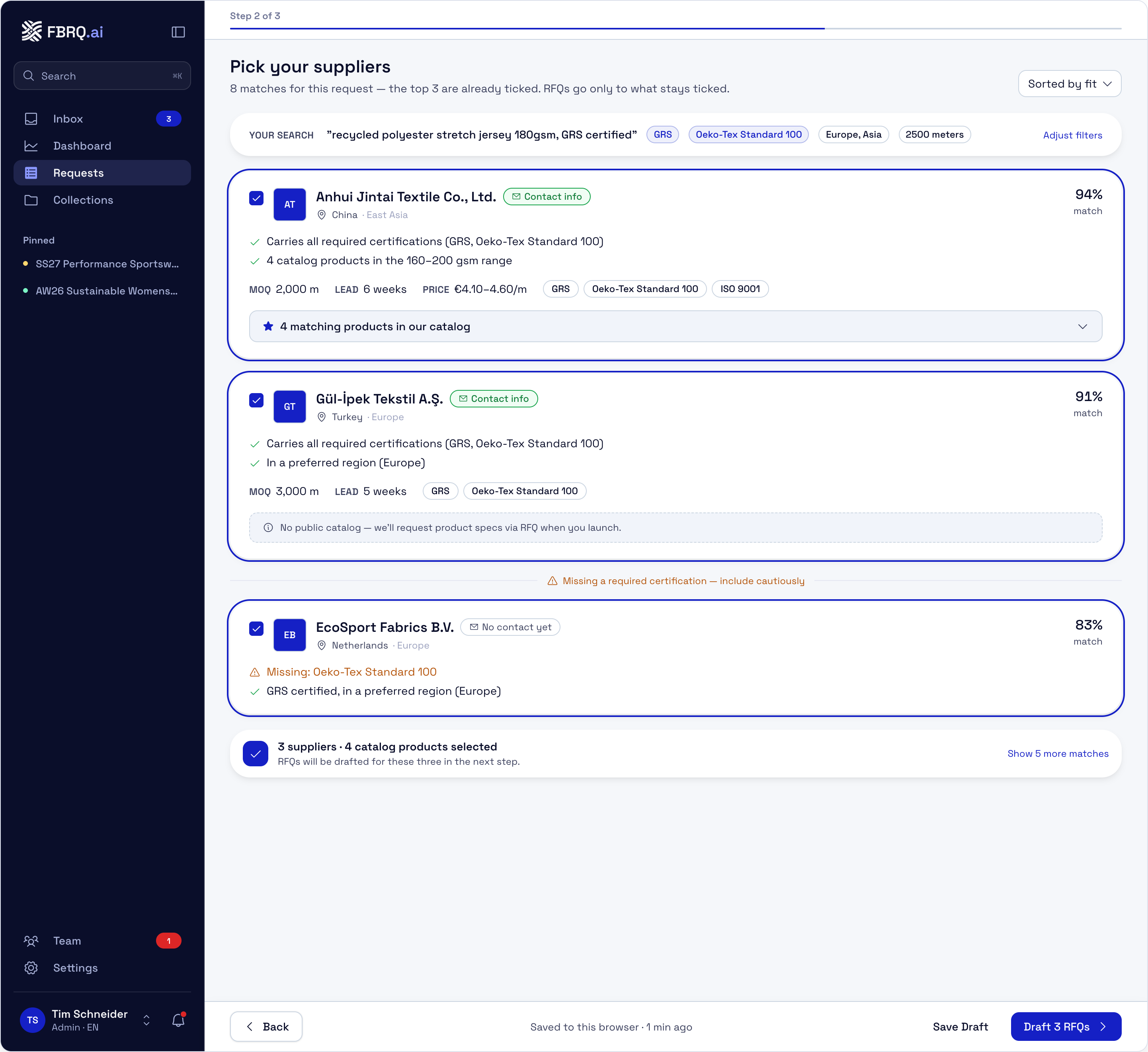Focus the sidebar Search field

click(x=103, y=76)
